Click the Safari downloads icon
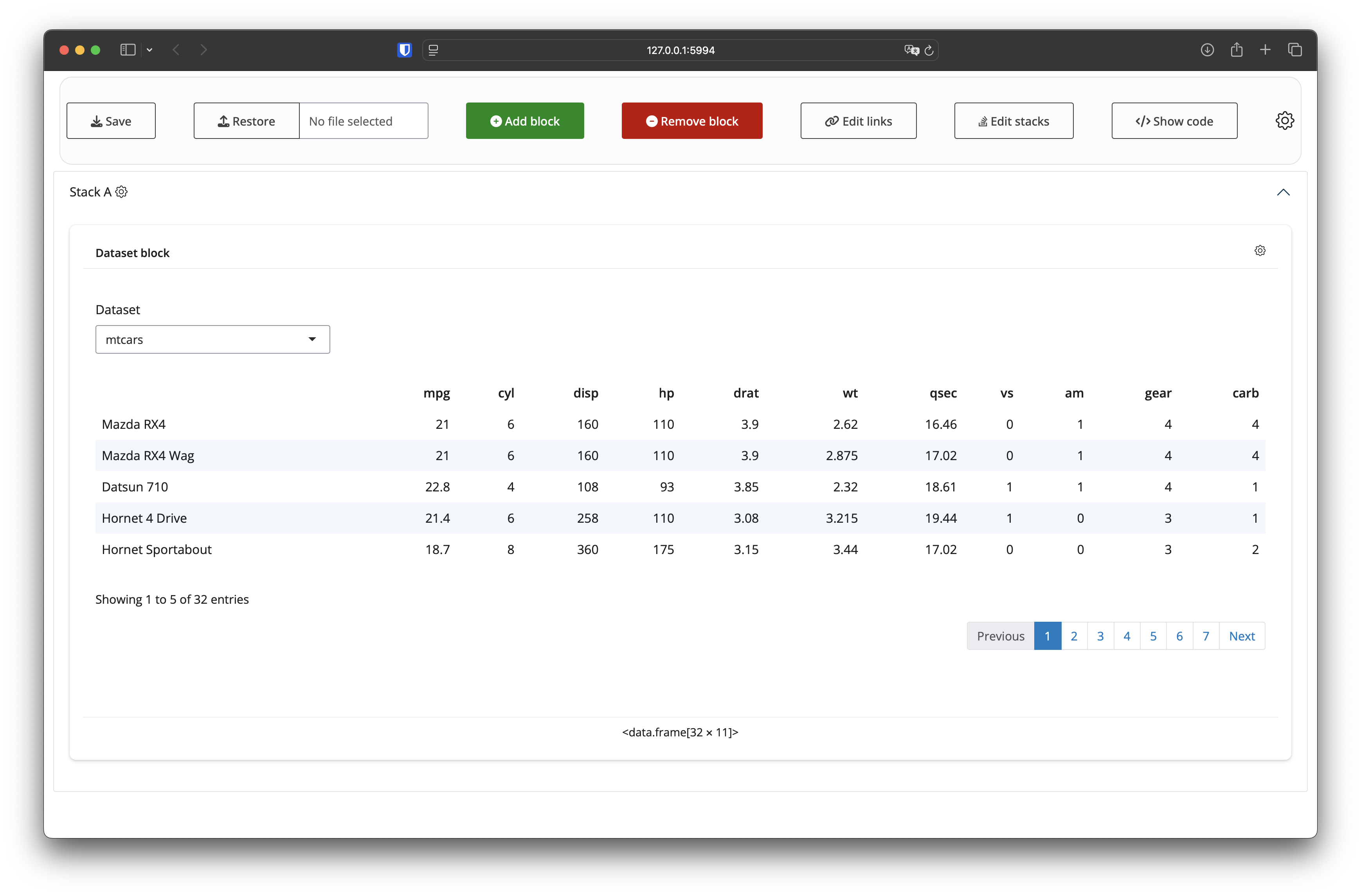The height and width of the screenshot is (896, 1361). tap(1206, 50)
